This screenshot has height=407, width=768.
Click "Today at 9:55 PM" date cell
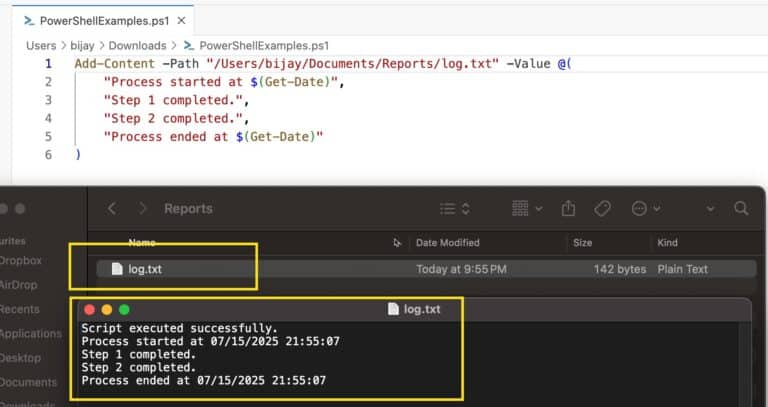(461, 269)
